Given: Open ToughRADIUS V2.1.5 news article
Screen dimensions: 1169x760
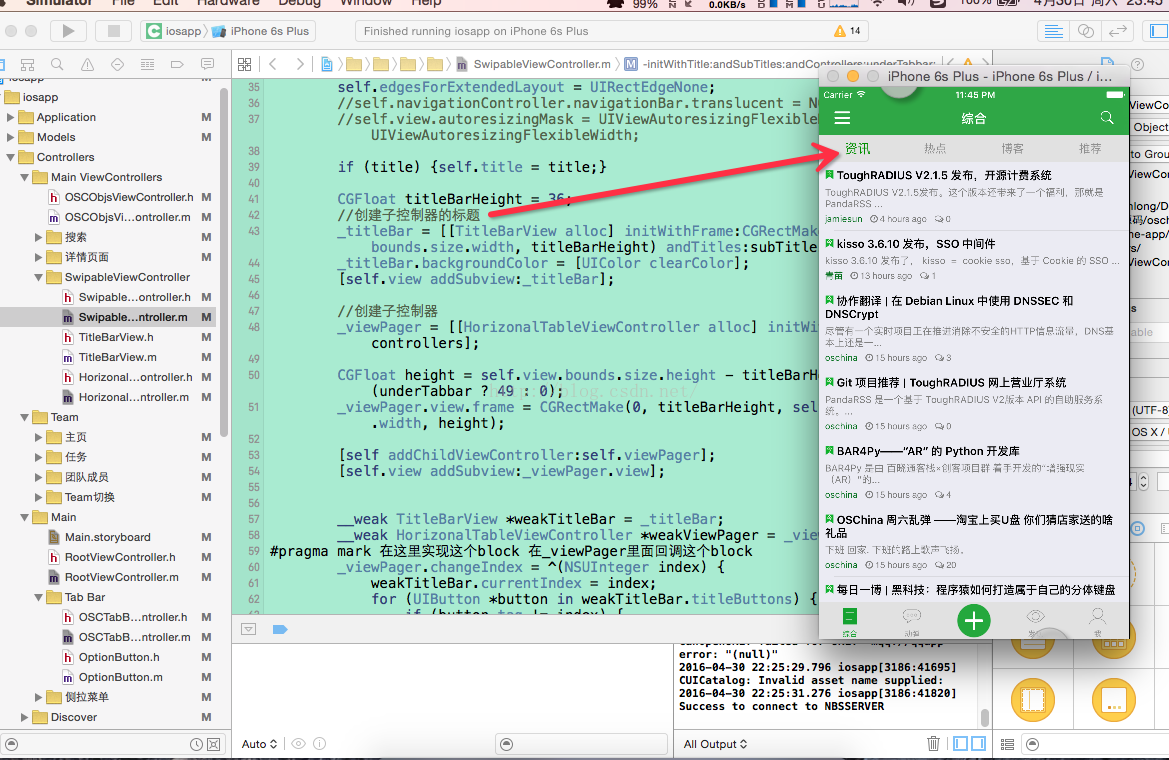Looking at the screenshot, I should pyautogui.click(x=974, y=196).
